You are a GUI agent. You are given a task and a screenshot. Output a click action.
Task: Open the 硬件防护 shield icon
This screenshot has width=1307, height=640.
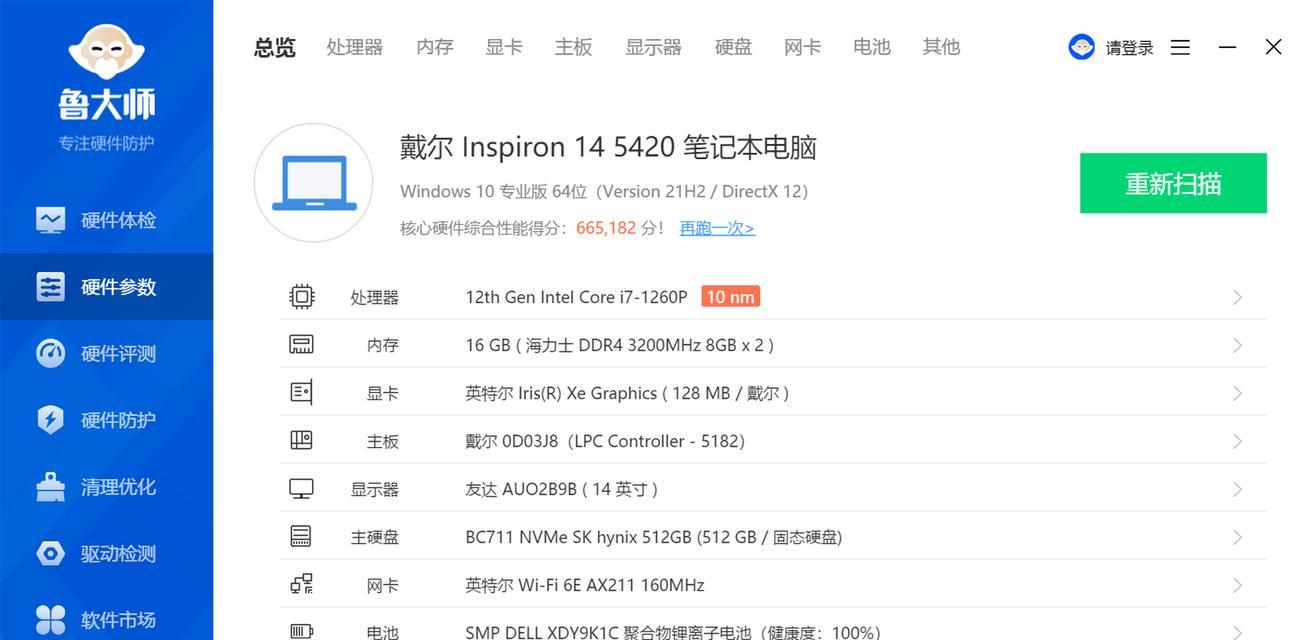50,420
